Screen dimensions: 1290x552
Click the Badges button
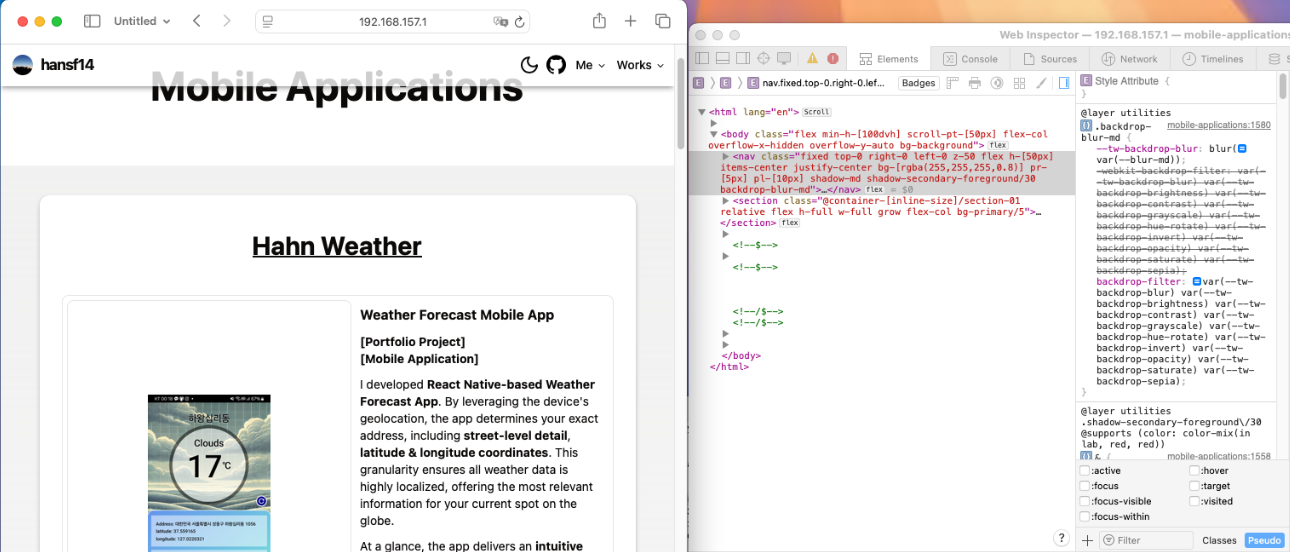[919, 83]
